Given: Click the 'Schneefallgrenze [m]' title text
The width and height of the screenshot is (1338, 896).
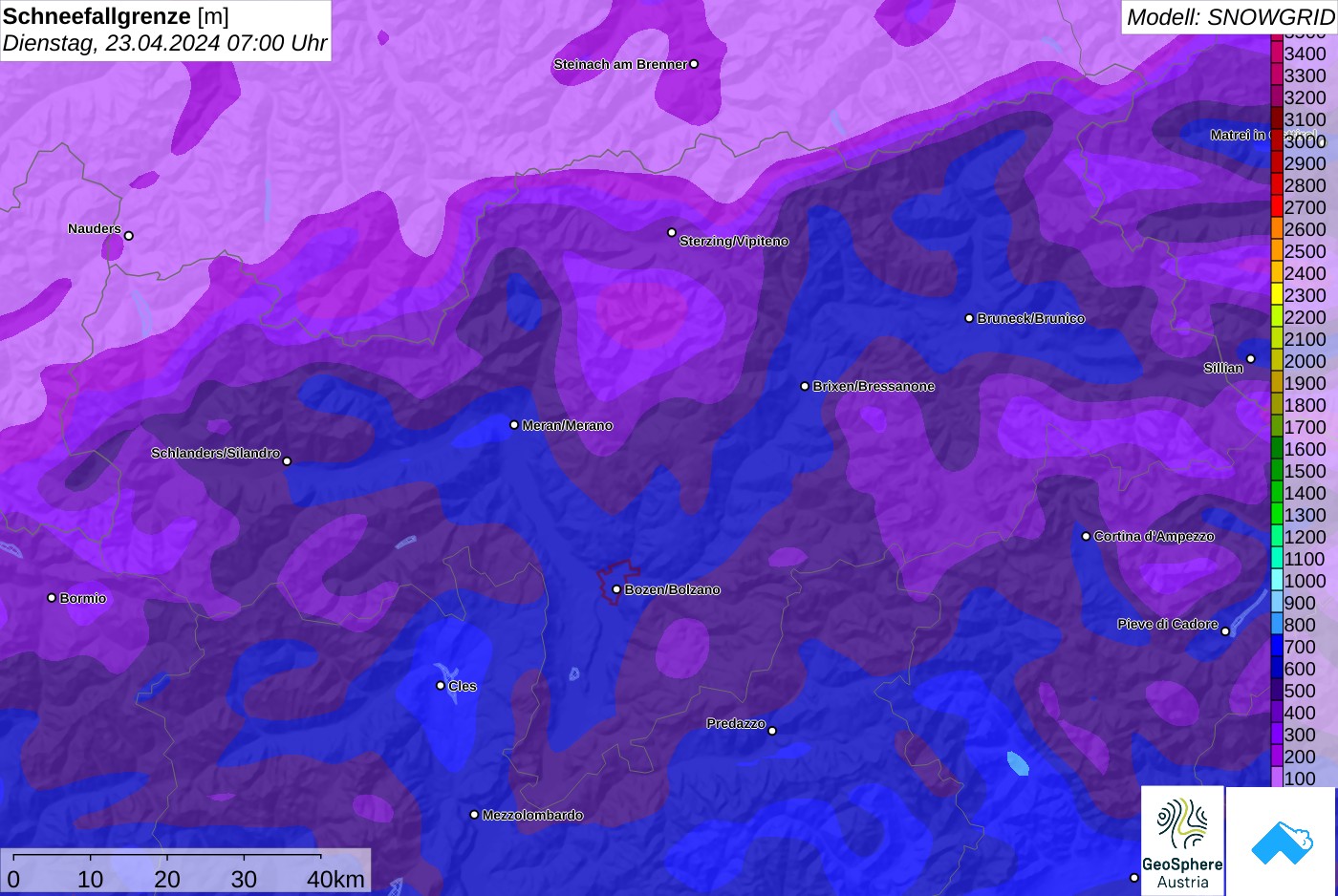Looking at the screenshot, I should point(116,16).
